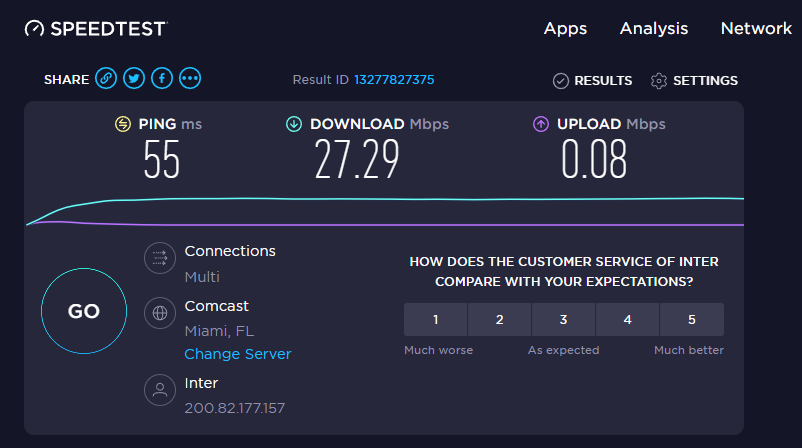Viewport: 802px width, 448px height.
Task: Click the IP address 200.82.177.157
Action: 235,408
